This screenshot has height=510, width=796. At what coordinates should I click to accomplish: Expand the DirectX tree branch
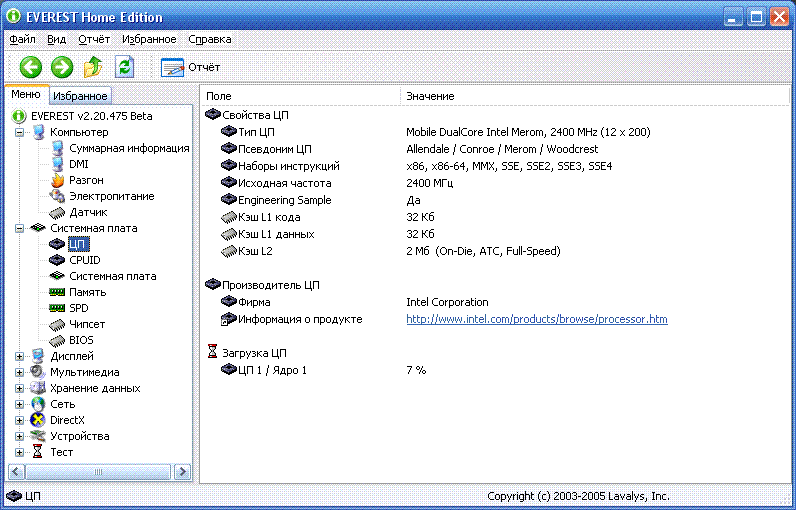click(19, 420)
